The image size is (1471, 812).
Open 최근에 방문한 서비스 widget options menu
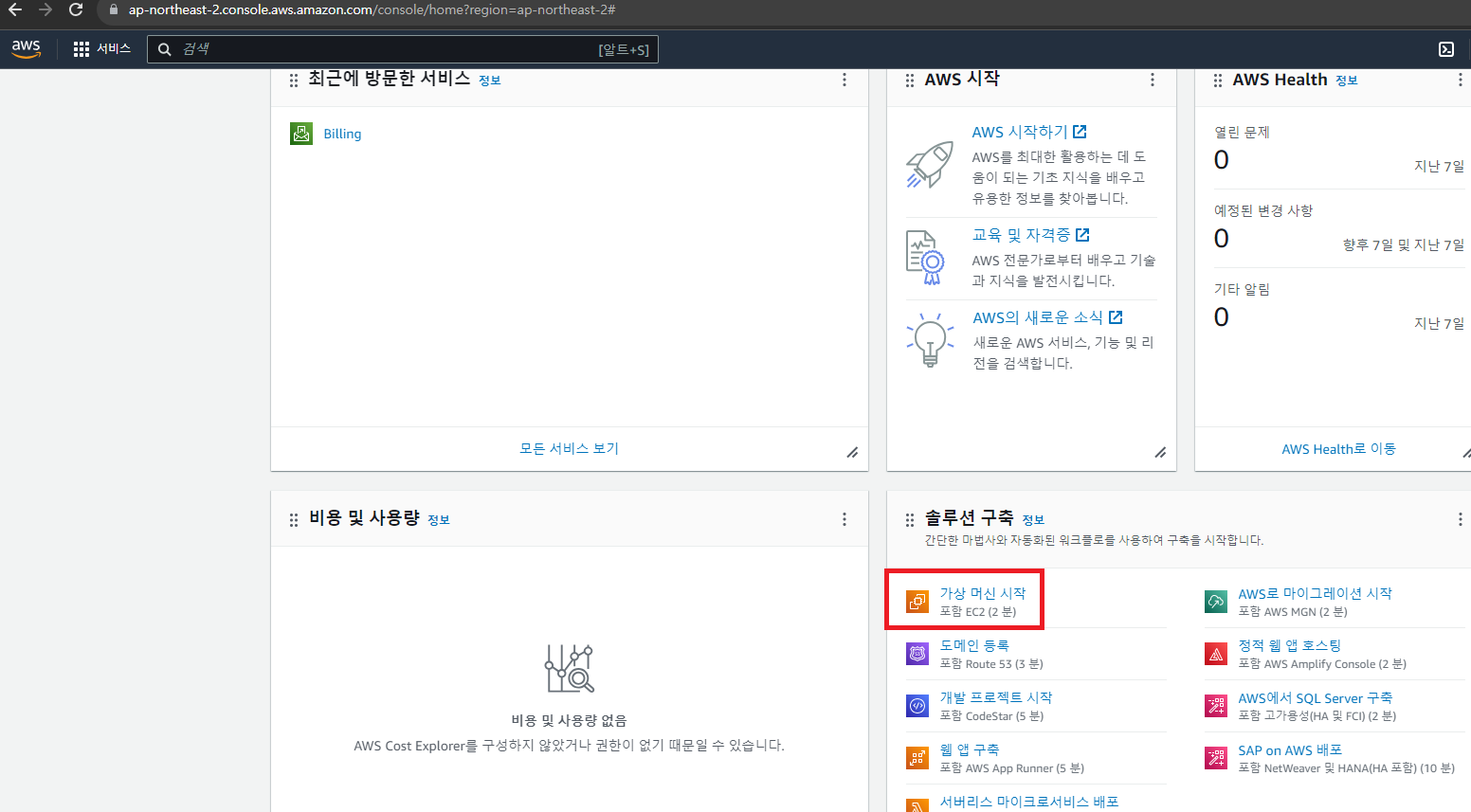844,80
